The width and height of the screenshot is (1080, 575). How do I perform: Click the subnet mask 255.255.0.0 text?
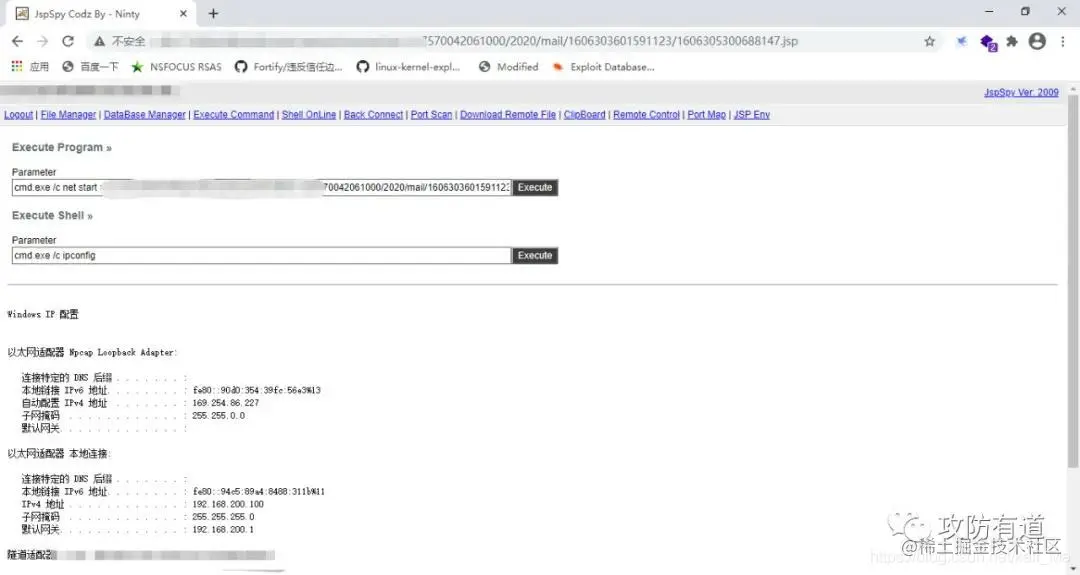(x=218, y=415)
